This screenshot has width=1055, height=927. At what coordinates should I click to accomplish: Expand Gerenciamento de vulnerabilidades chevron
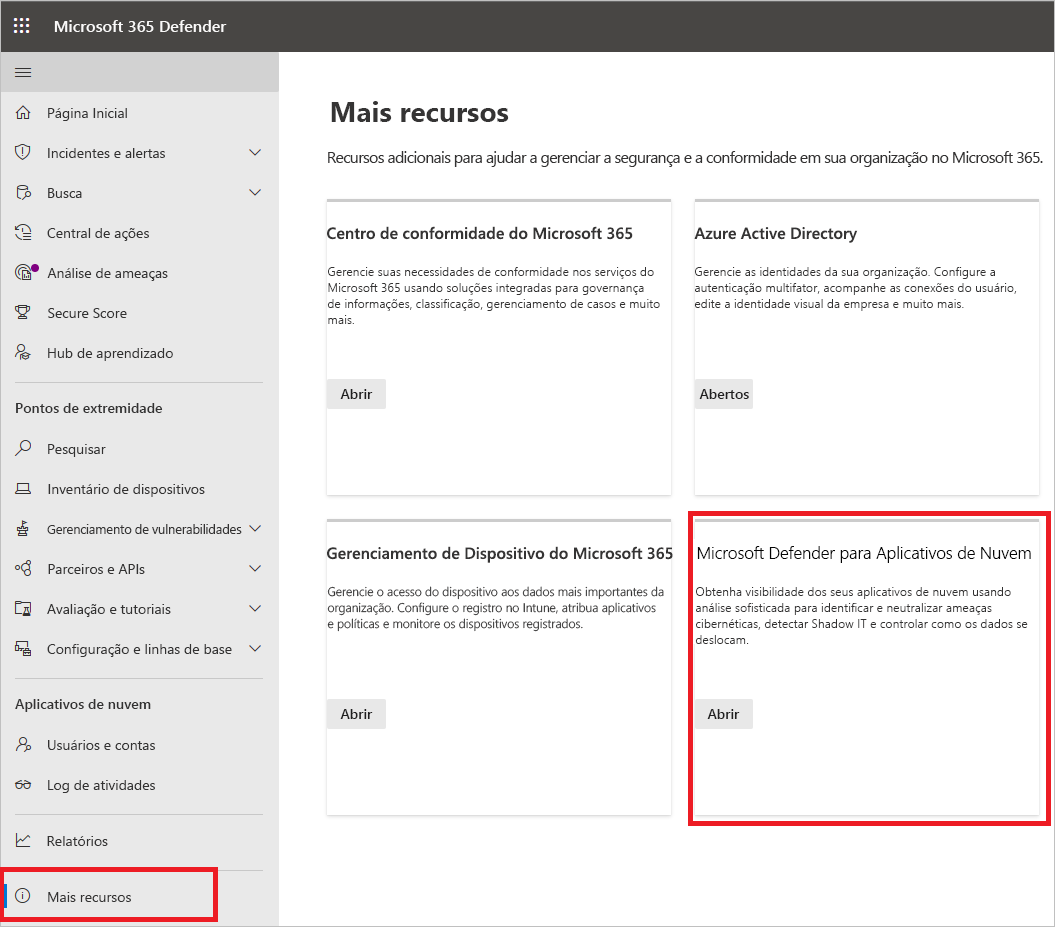[255, 529]
